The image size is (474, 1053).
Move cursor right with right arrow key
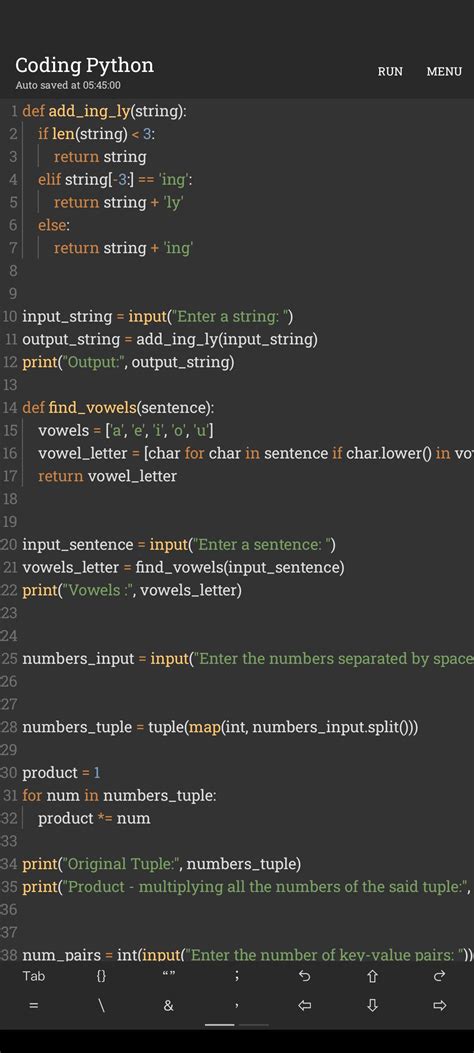pos(440,1005)
